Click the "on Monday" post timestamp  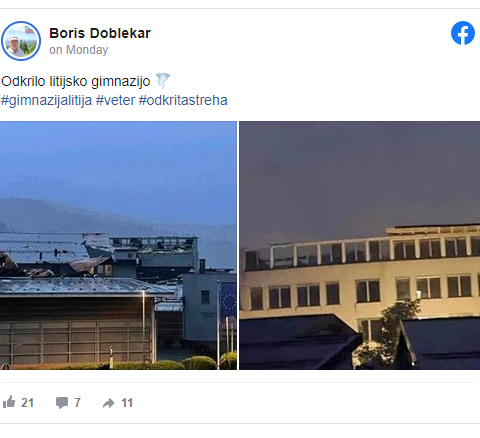tap(79, 50)
